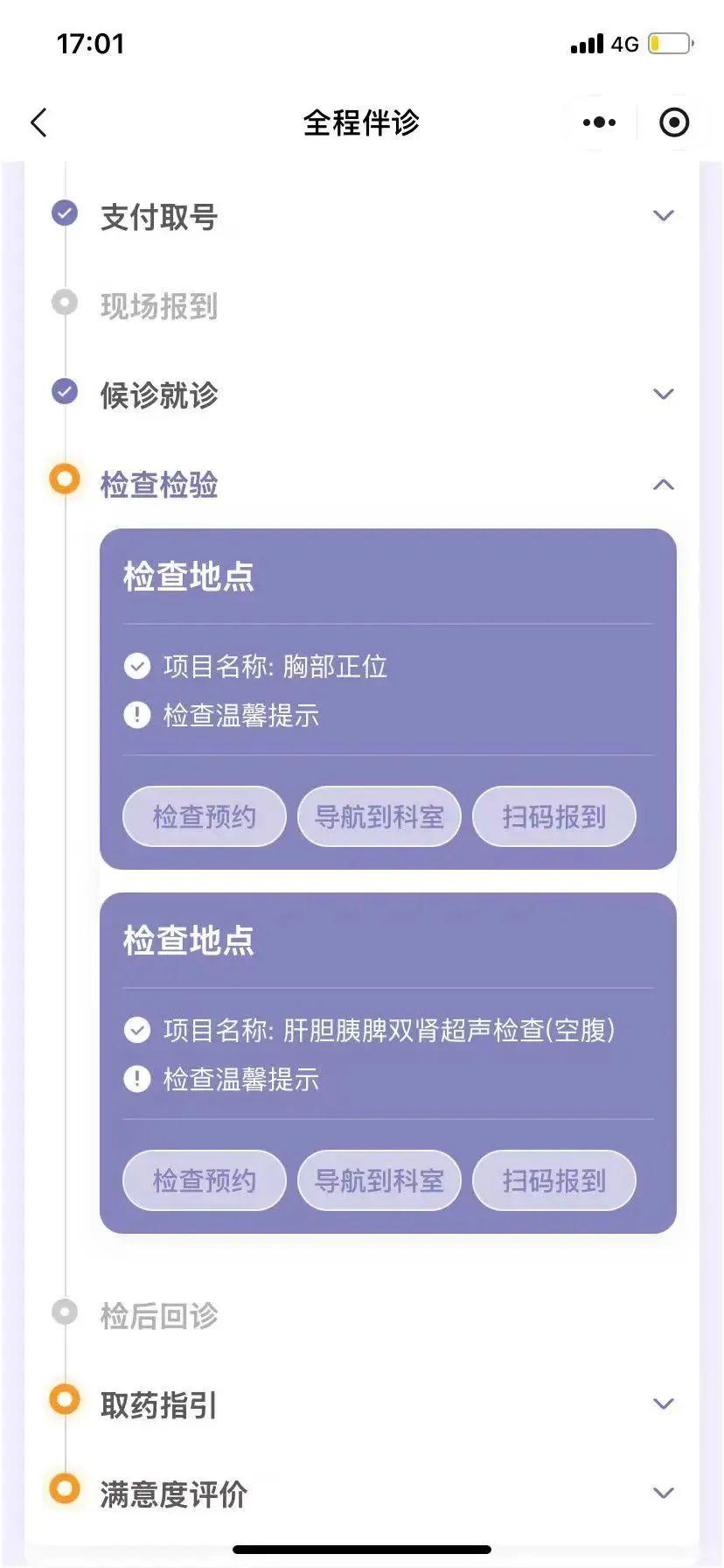Tap 检查预约 button for 胸部正位
The image size is (724, 1568).
pos(205,817)
